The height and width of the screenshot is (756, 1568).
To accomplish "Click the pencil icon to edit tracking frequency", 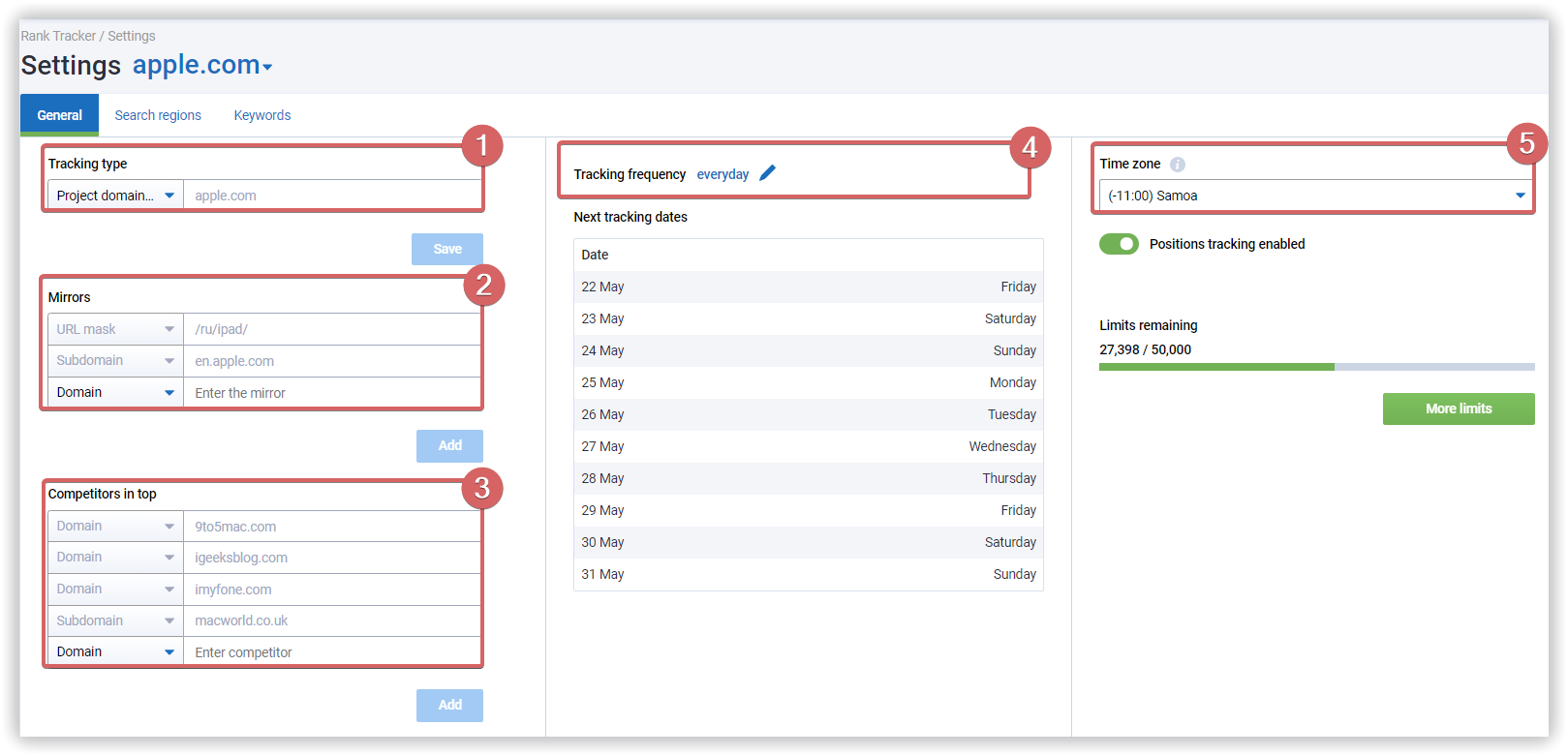I will tap(767, 173).
